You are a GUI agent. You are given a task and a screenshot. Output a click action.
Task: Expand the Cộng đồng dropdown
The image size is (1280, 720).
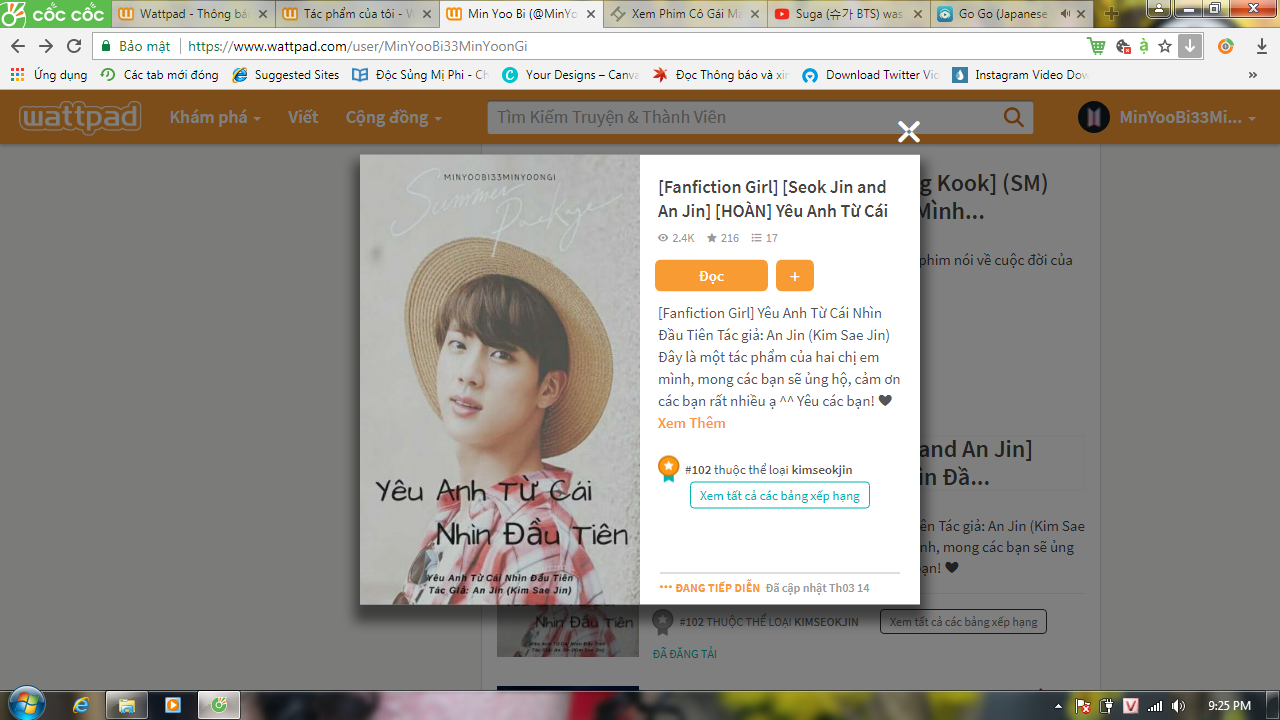pyautogui.click(x=393, y=117)
